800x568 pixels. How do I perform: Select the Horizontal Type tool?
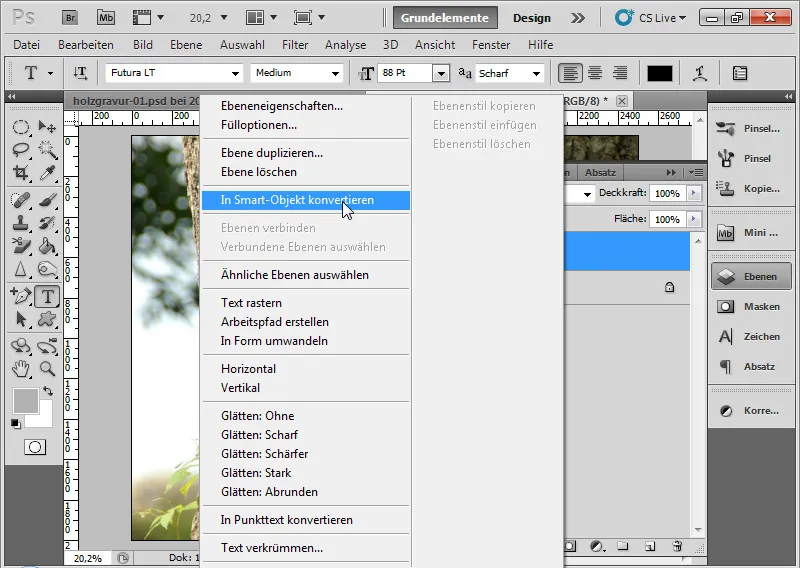click(x=47, y=297)
